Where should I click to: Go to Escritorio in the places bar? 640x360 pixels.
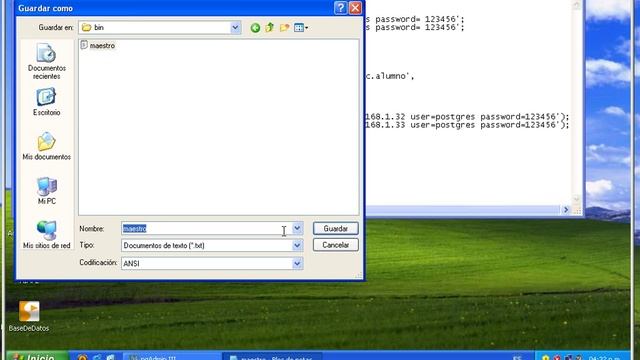(x=47, y=102)
